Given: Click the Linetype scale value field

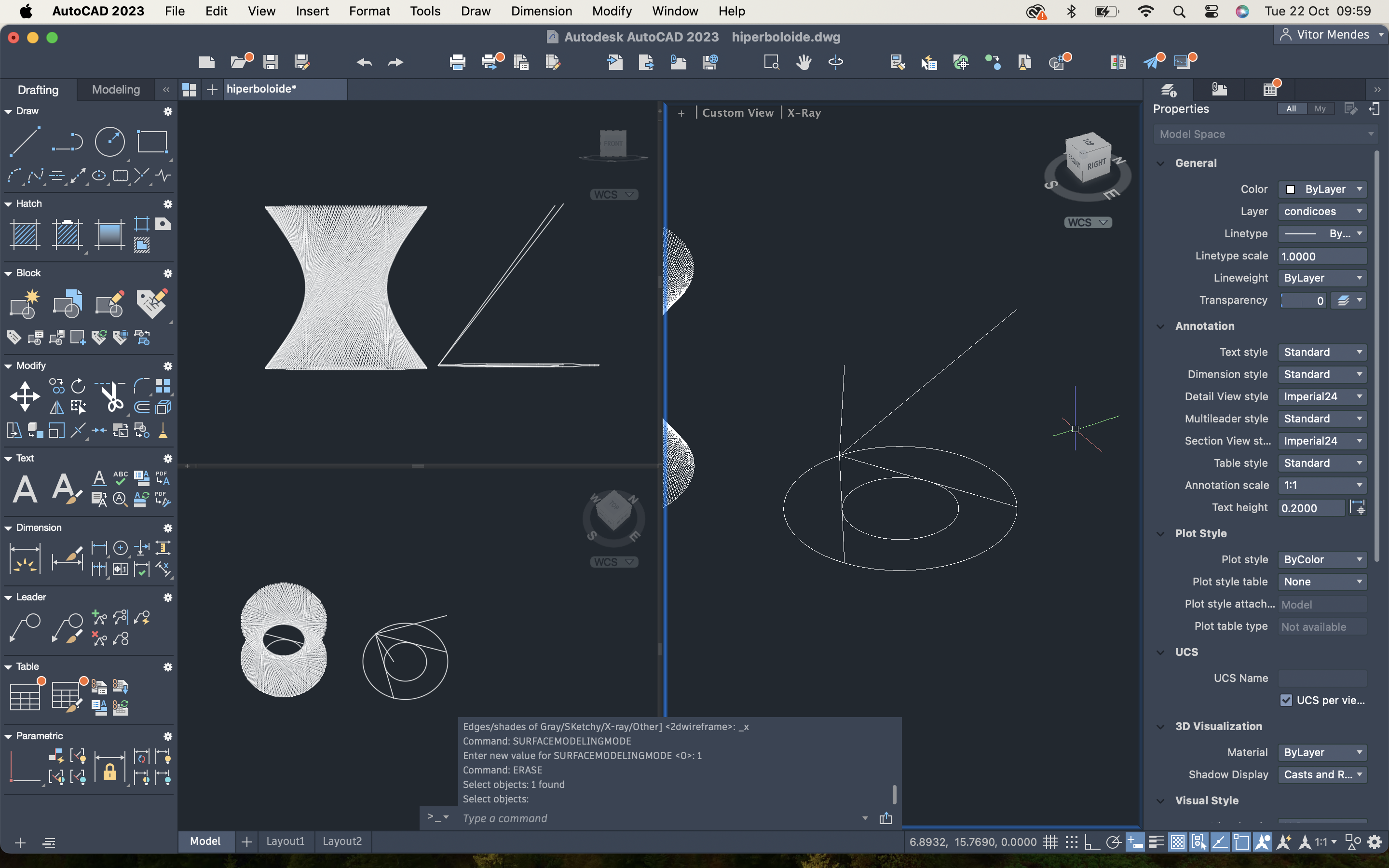Looking at the screenshot, I should coord(1322,256).
